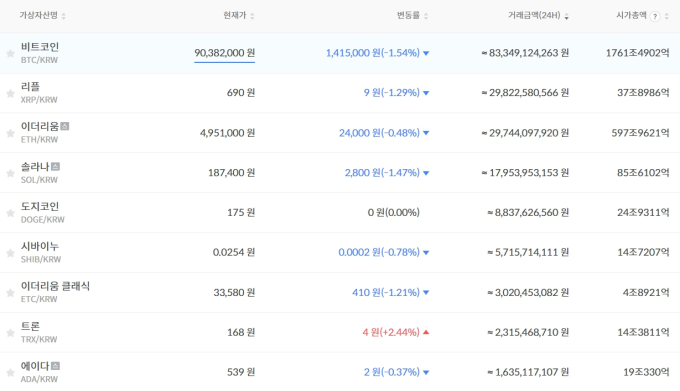Click the 0 원(0.00%) change value
The width and height of the screenshot is (680, 391).
pyautogui.click(x=394, y=213)
